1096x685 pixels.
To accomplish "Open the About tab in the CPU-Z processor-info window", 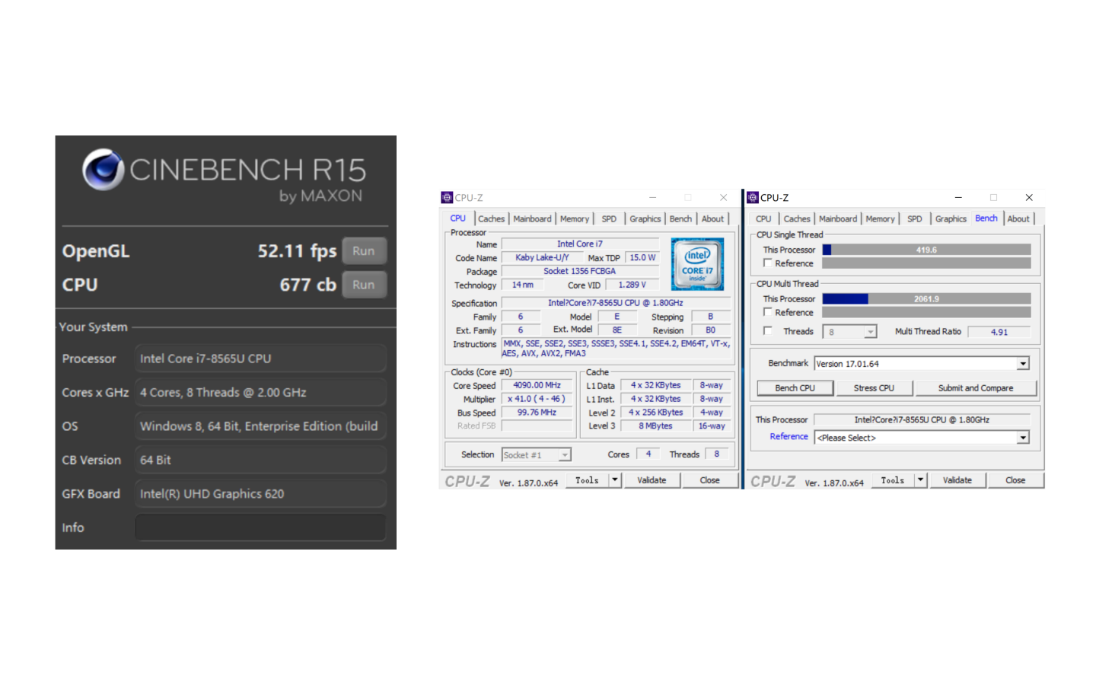I will click(713, 219).
